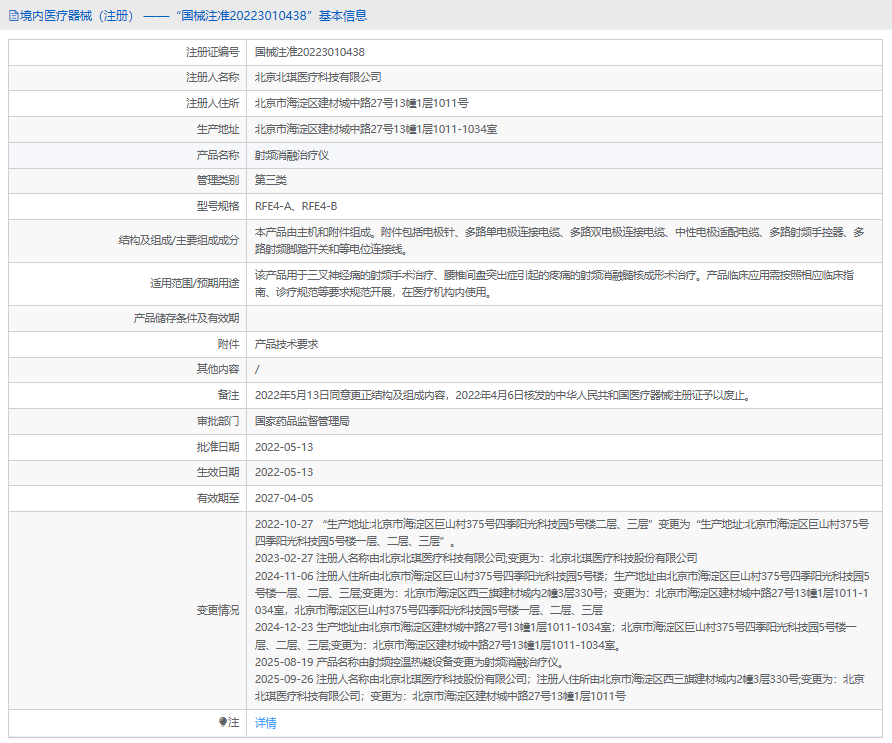Click the 2025-09-26 change record entry
This screenshot has width=892, height=743.
coord(560,688)
